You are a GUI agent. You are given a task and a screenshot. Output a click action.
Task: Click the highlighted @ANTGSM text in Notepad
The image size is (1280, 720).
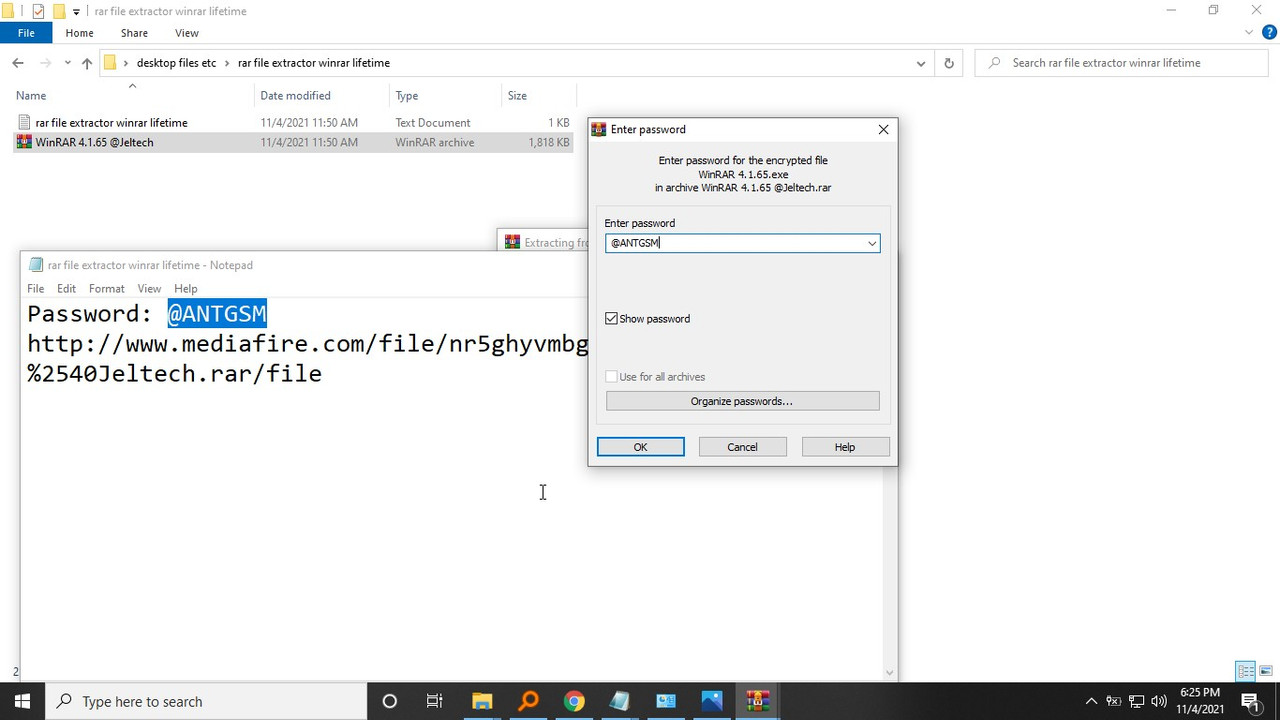[x=217, y=314]
